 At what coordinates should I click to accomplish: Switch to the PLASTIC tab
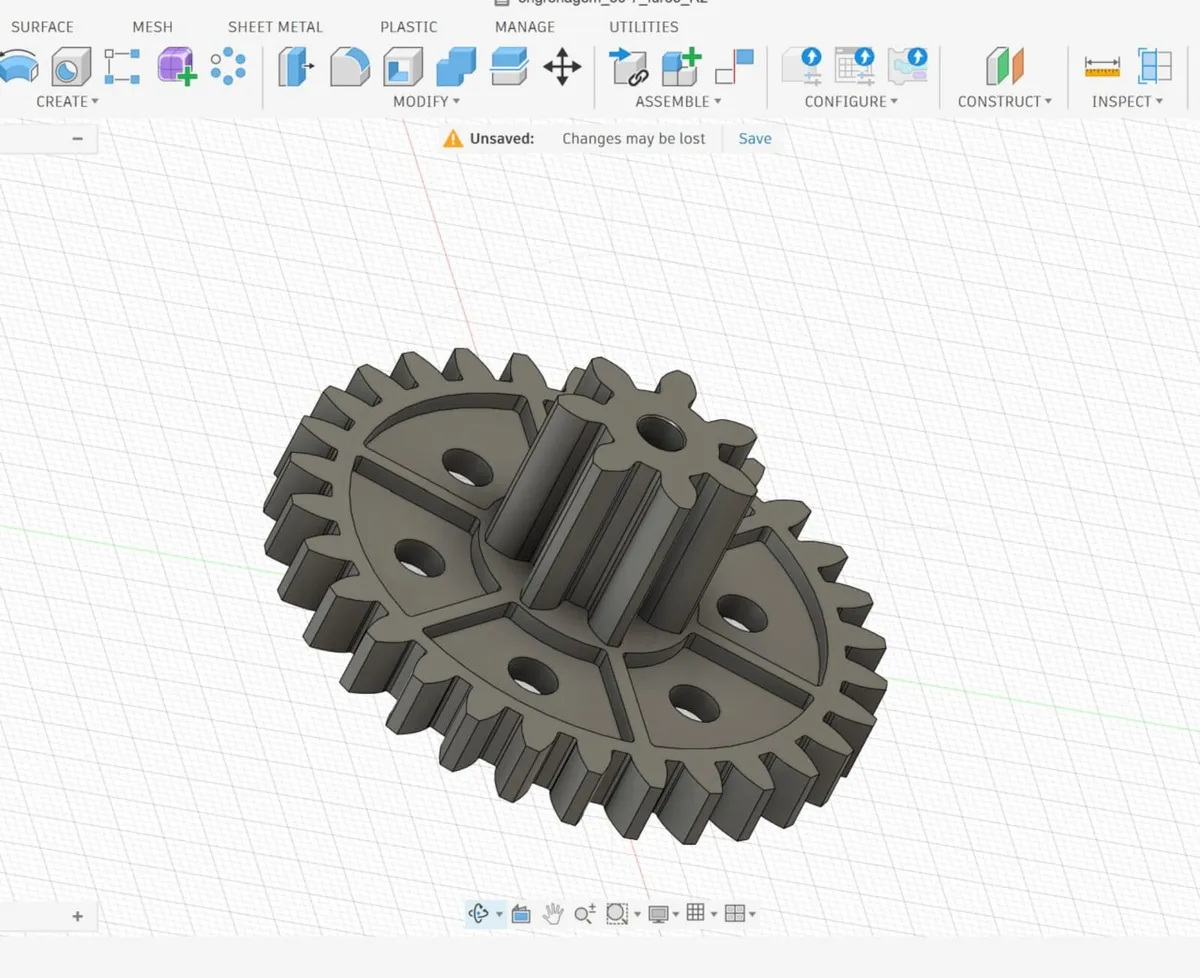pos(409,27)
